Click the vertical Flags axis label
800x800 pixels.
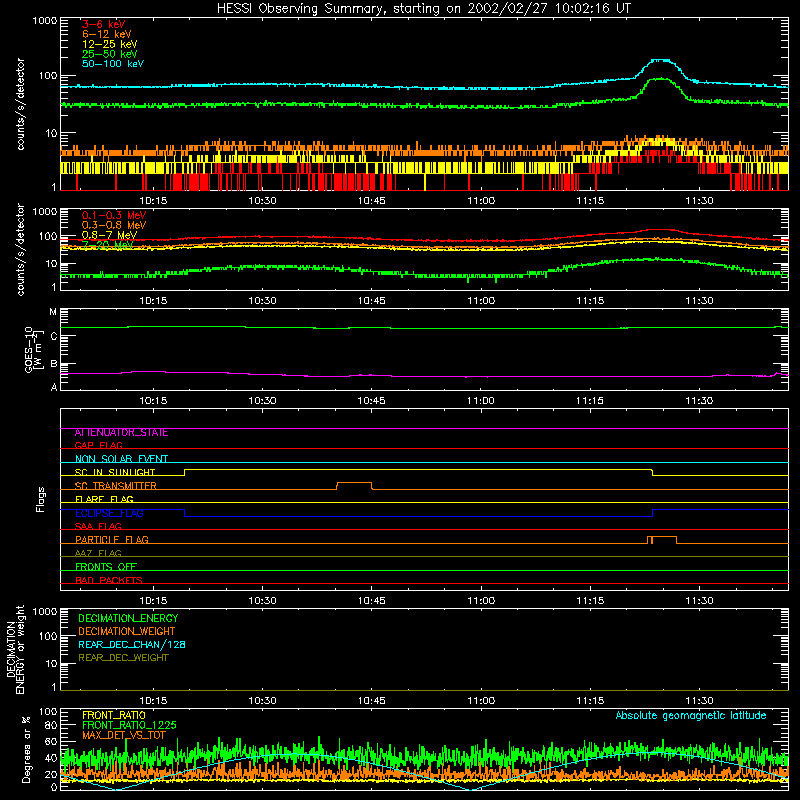[x=41, y=499]
